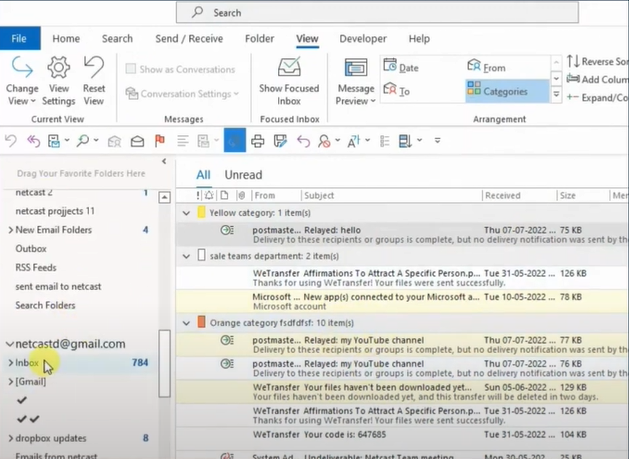Open the File tab

(x=19, y=39)
